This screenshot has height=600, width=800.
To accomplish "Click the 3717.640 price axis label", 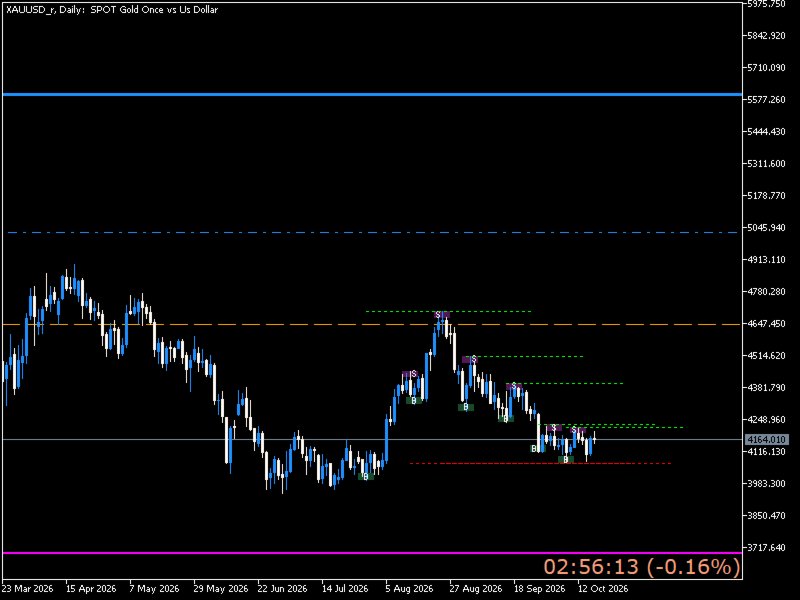I will [766, 547].
